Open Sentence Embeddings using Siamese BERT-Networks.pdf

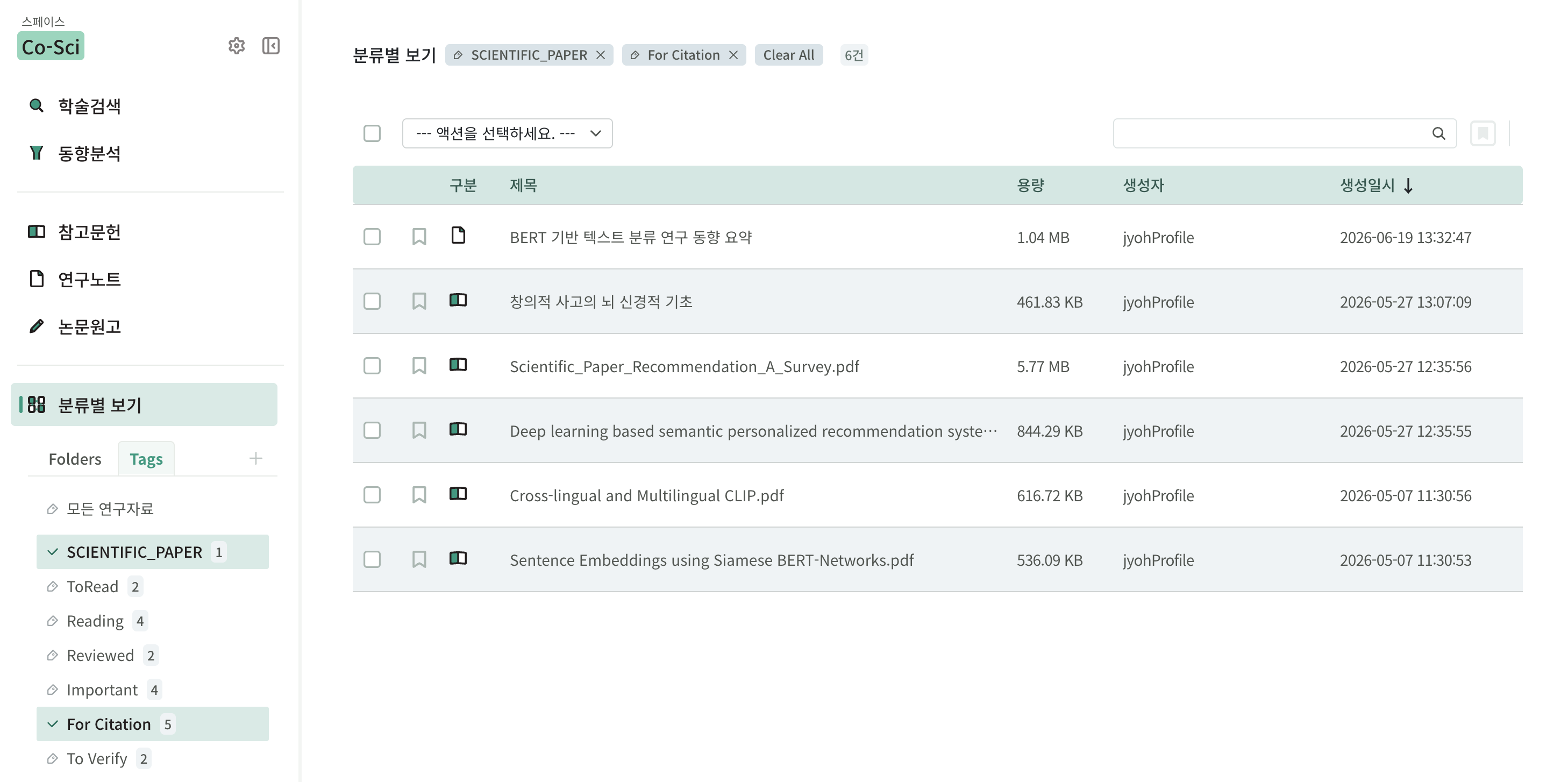coord(711,560)
